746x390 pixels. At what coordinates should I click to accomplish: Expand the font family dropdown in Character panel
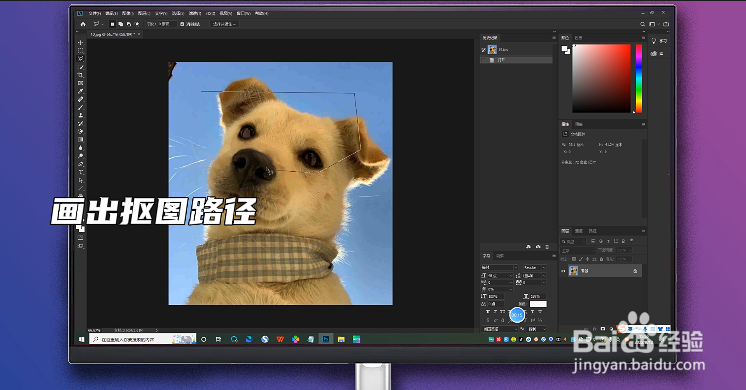(x=499, y=267)
